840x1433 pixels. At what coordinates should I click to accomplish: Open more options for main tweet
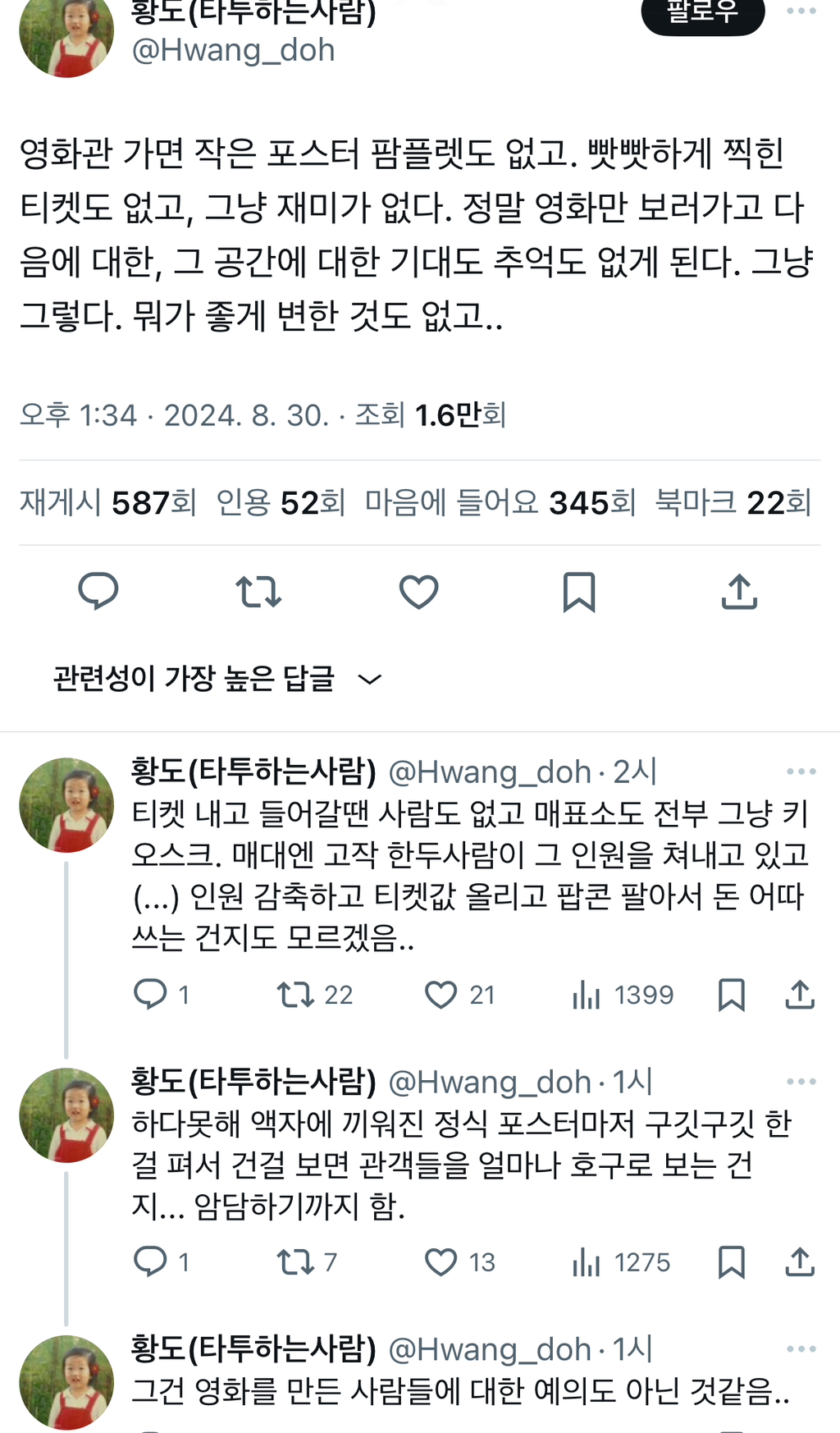point(801,11)
